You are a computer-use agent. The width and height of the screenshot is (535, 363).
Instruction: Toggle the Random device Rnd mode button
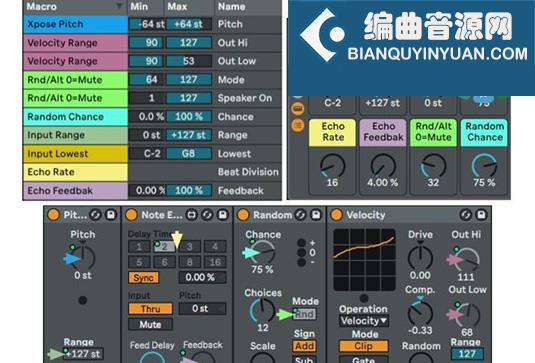pyautogui.click(x=305, y=314)
